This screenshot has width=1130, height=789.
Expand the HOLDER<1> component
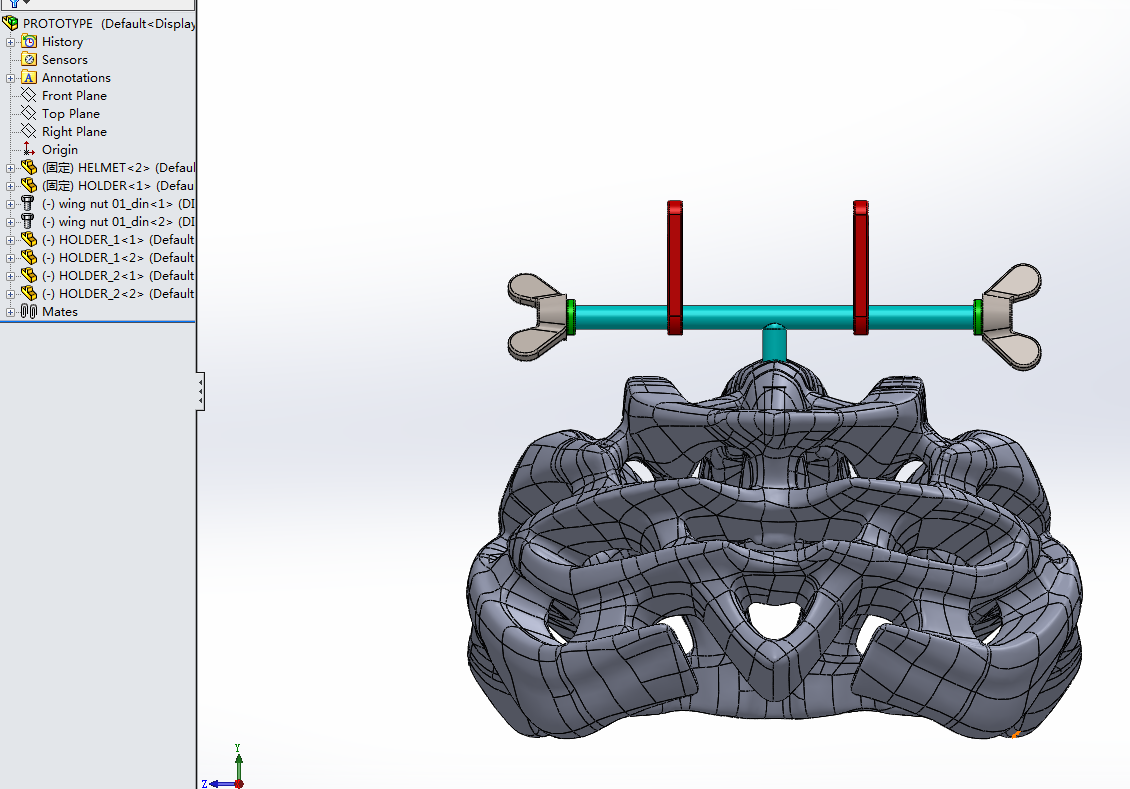point(10,186)
